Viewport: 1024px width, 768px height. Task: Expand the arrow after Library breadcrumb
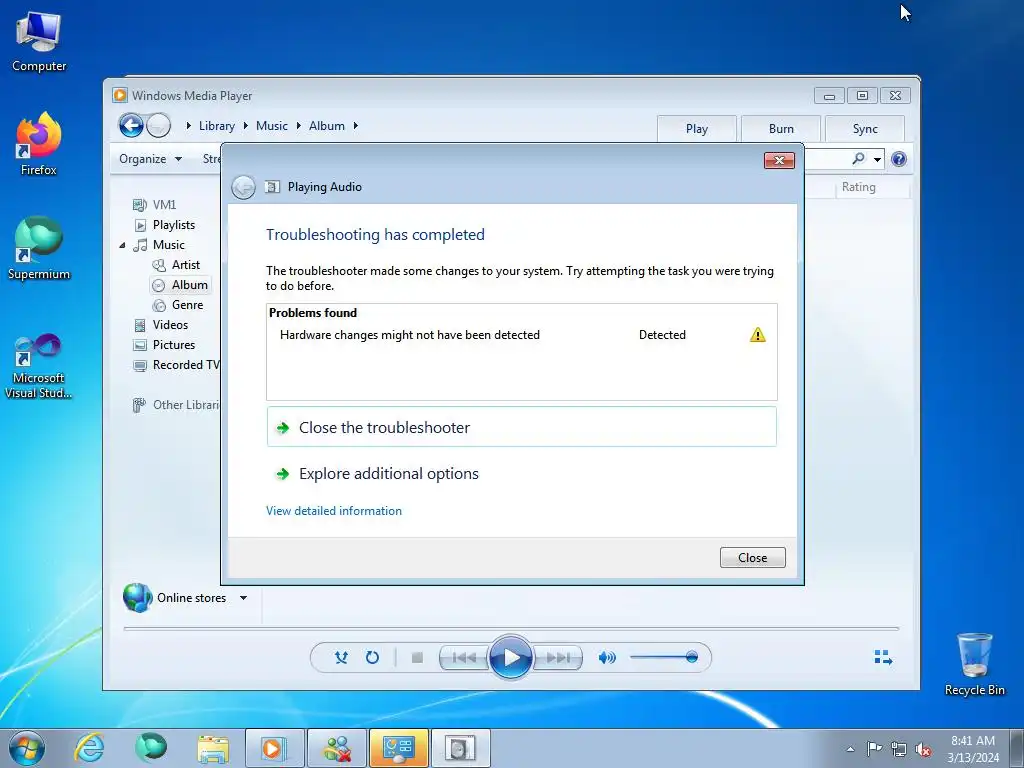tap(246, 125)
